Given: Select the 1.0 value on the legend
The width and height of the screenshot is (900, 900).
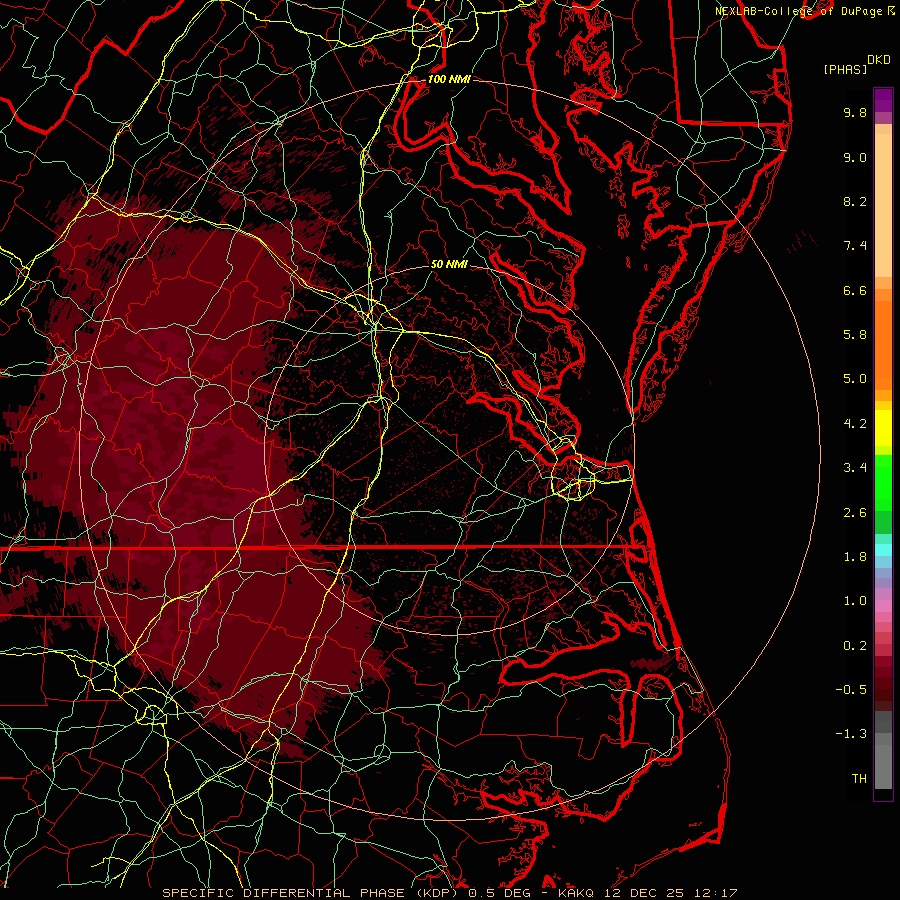Looking at the screenshot, I should point(855,601).
